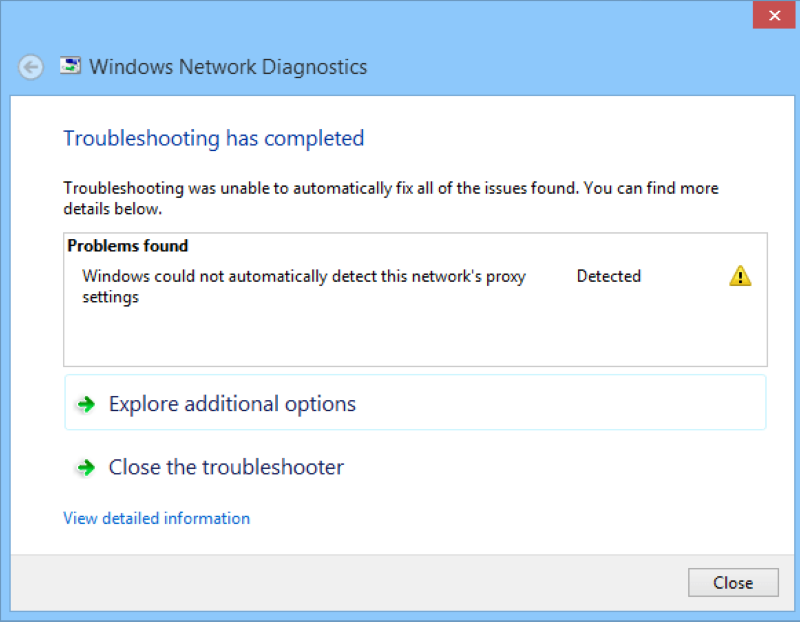Click the Troubleshooting has completed heading
Image resolution: width=800 pixels, height=622 pixels.
[x=214, y=138]
